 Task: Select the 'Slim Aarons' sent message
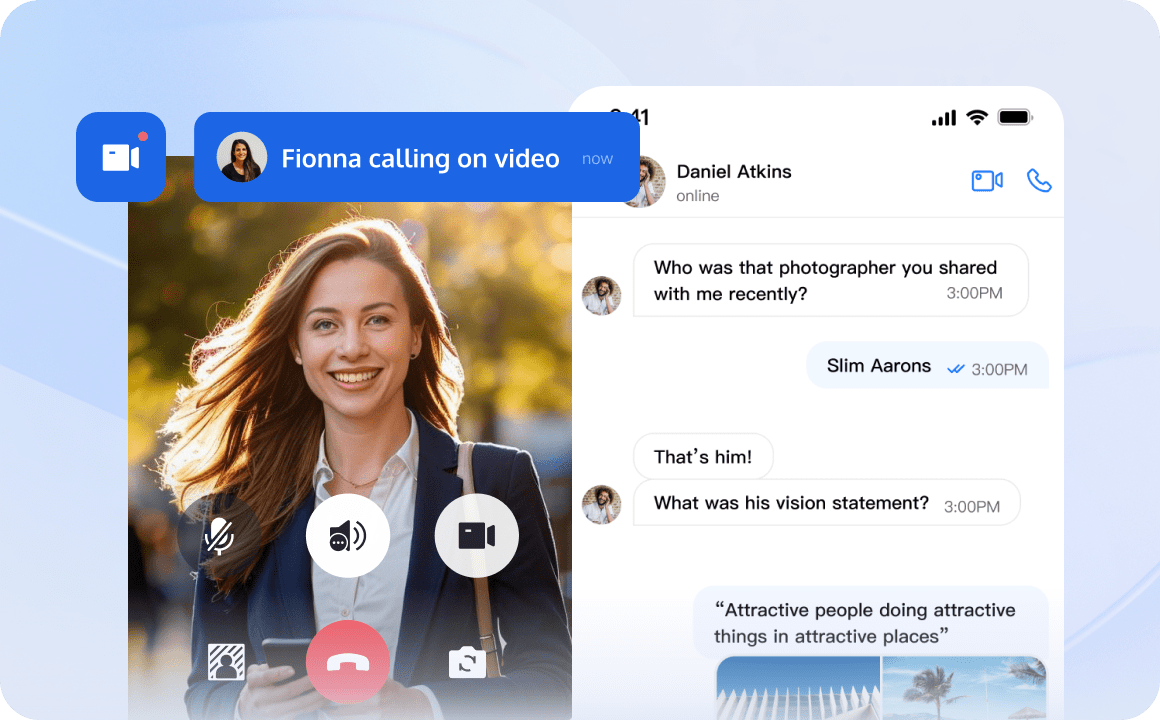pos(927,366)
